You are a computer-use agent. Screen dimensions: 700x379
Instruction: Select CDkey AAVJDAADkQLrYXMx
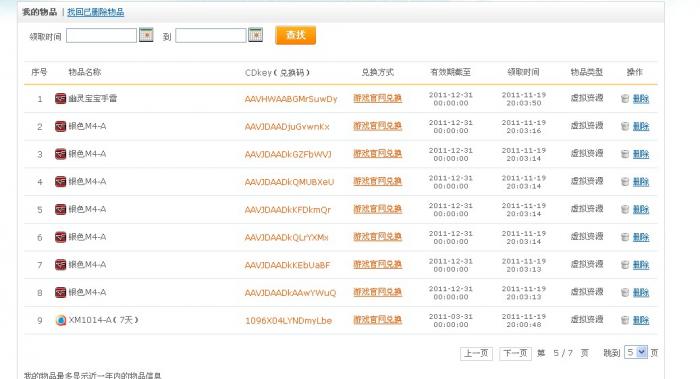pyautogui.click(x=286, y=237)
